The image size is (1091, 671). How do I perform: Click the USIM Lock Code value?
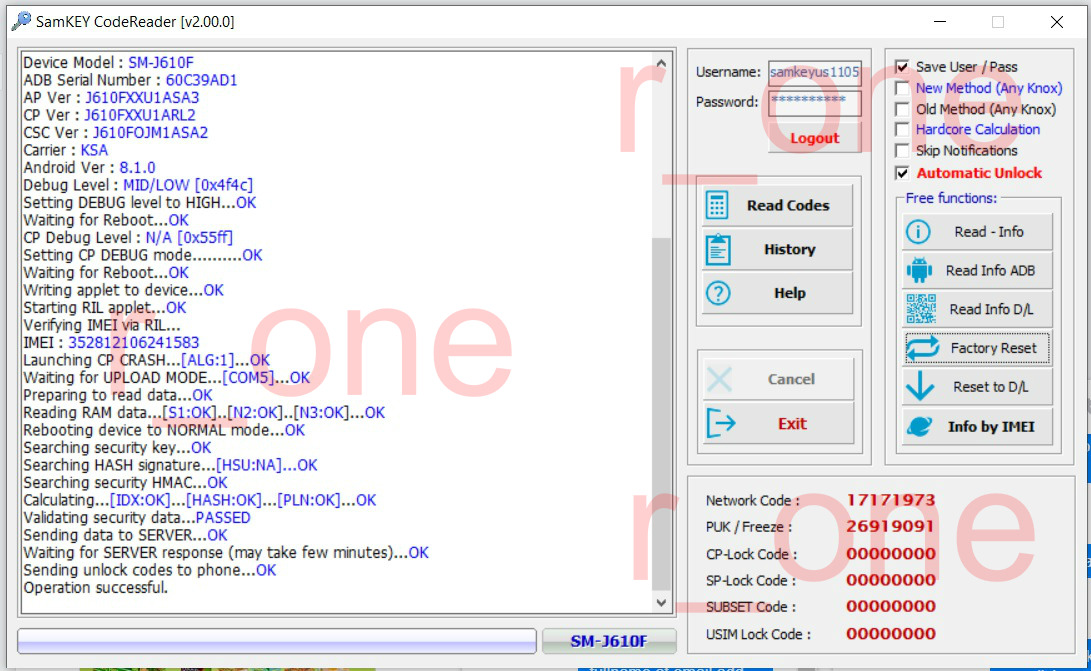pos(891,633)
